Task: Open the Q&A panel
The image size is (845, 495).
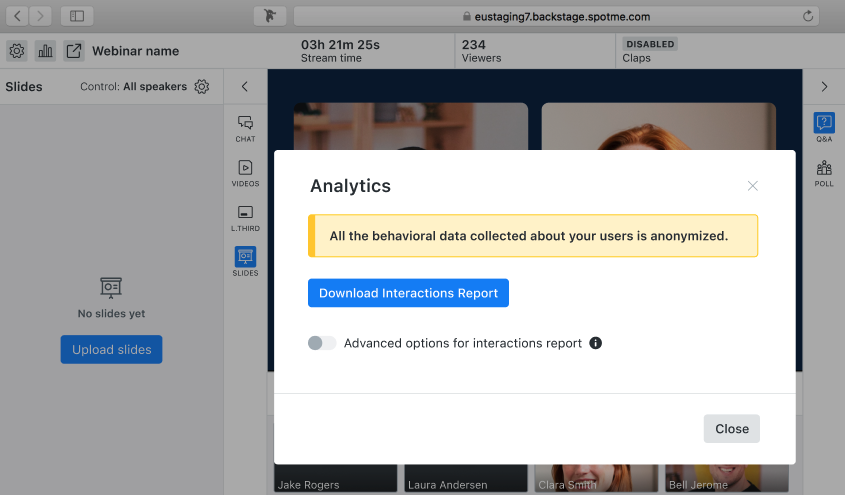Action: (824, 128)
